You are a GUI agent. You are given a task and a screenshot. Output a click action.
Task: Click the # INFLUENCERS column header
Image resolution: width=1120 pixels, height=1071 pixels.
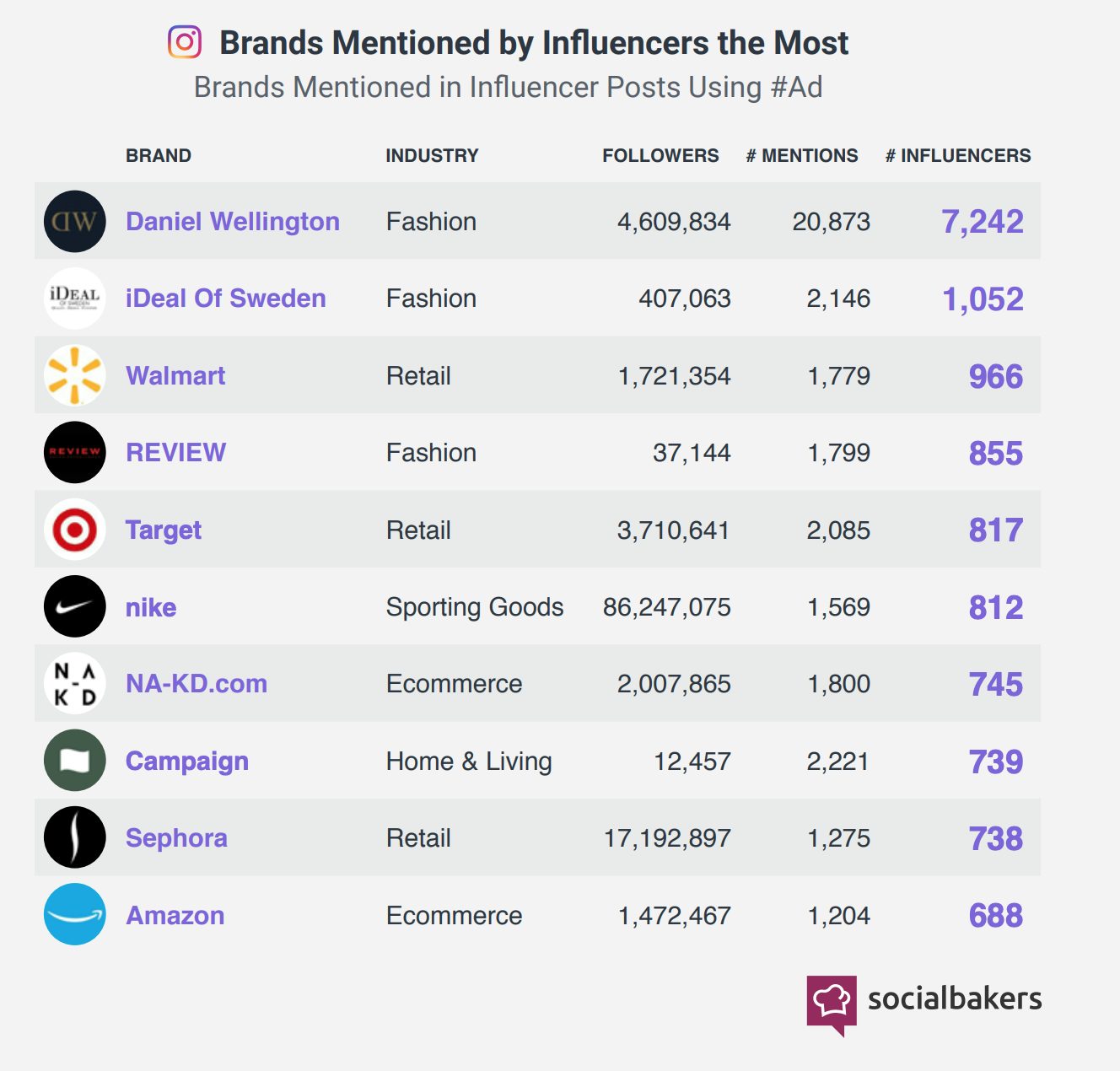pyautogui.click(x=958, y=156)
